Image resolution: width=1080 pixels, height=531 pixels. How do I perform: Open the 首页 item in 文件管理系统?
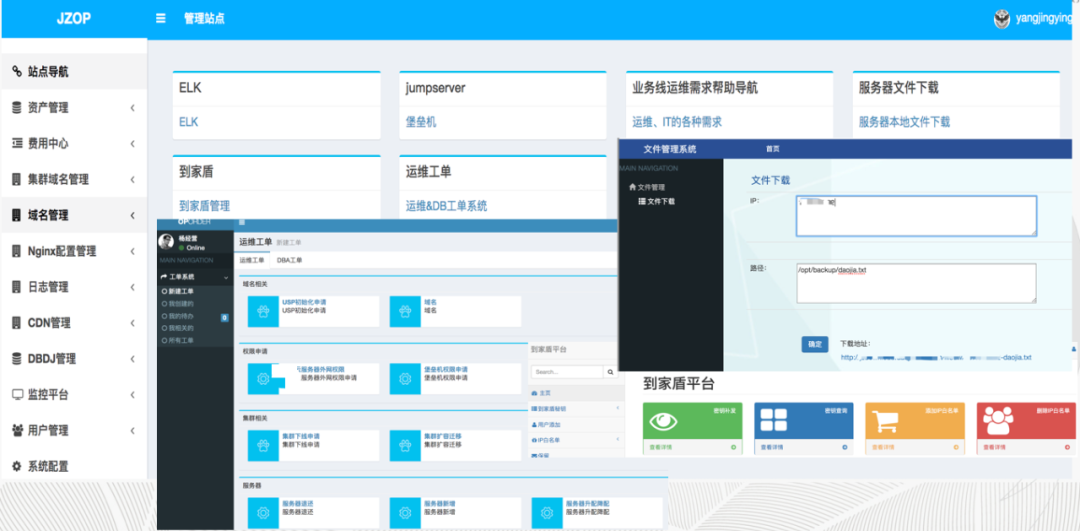point(773,149)
